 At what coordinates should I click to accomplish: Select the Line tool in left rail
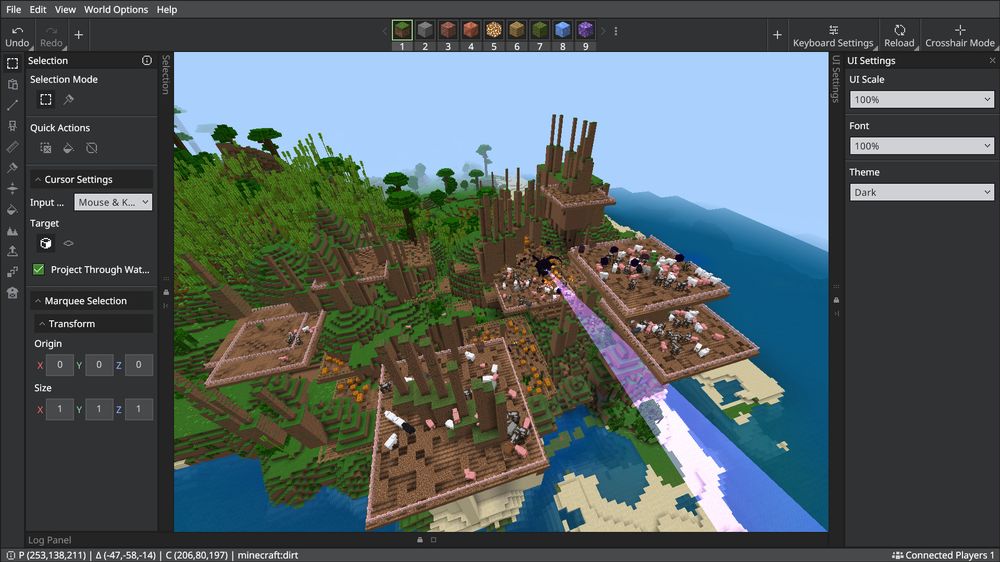[12, 105]
